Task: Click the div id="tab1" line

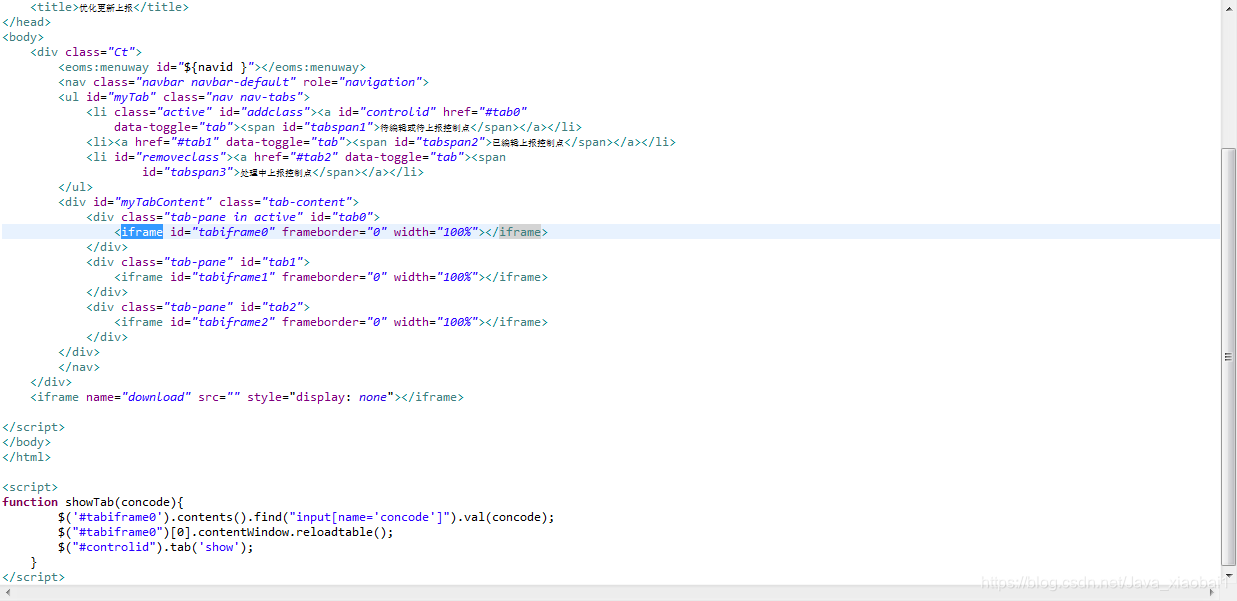Action: (x=198, y=262)
